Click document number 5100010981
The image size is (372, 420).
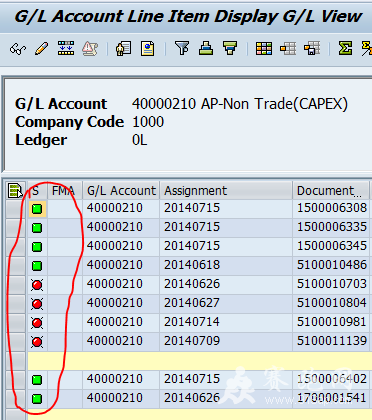[x=332, y=322]
